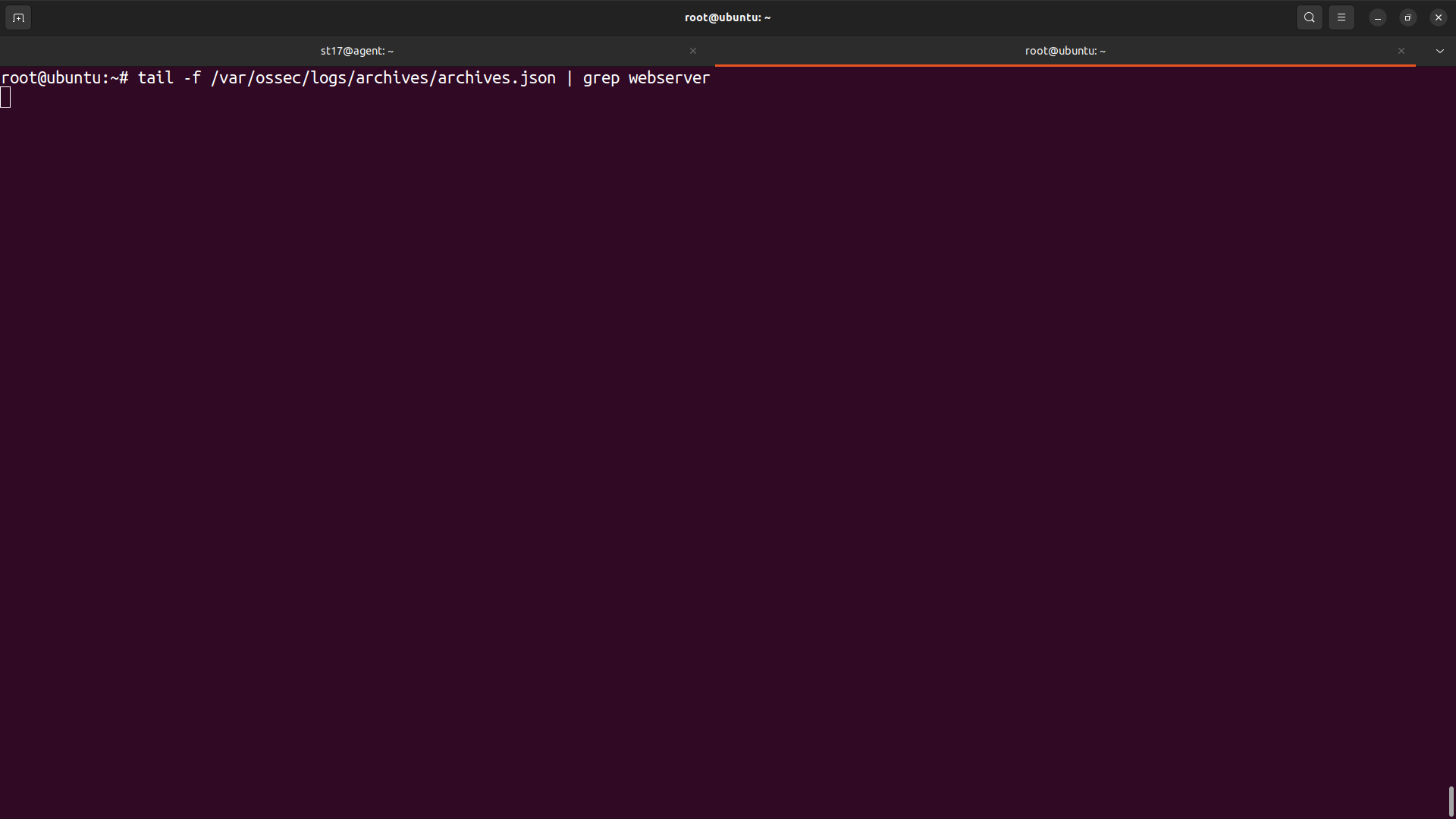Image resolution: width=1456 pixels, height=819 pixels.
Task: Click the archives.json file path in command
Action: pos(383,78)
